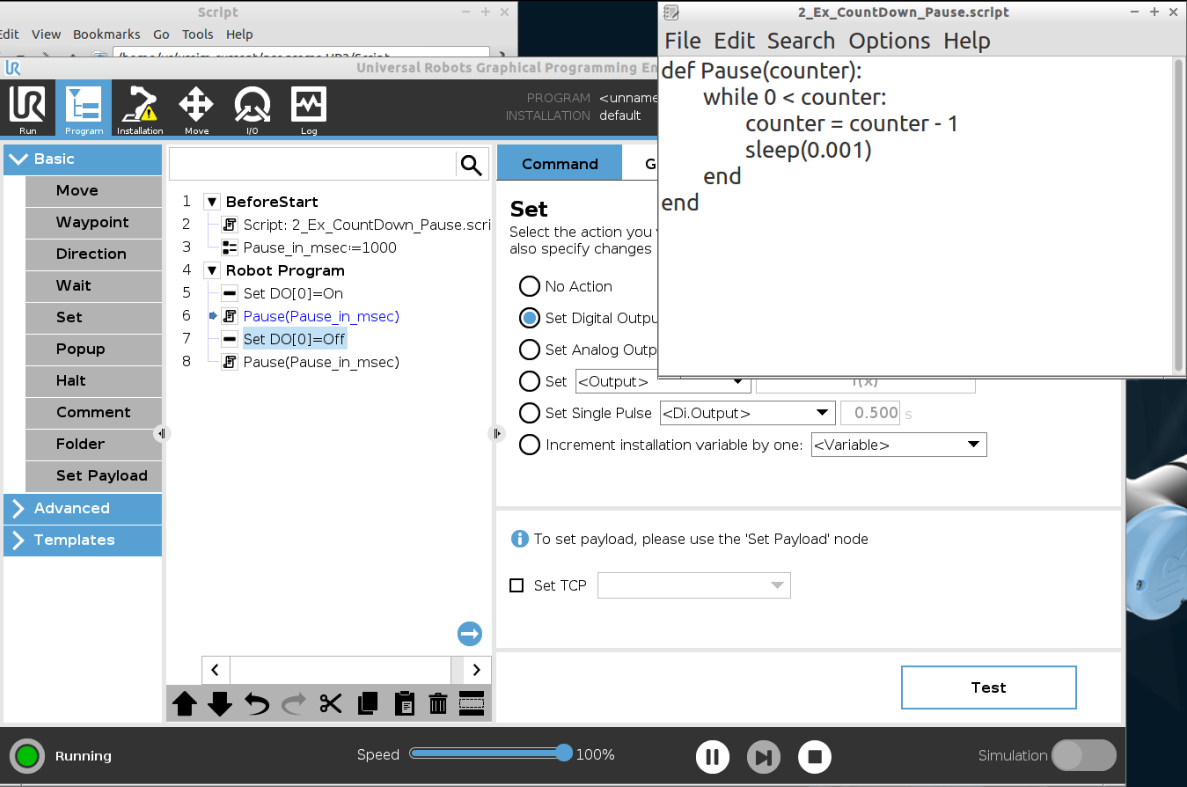Screen dimensions: 1187x787
Task: Open the I/O screen icon
Action: click(x=252, y=109)
